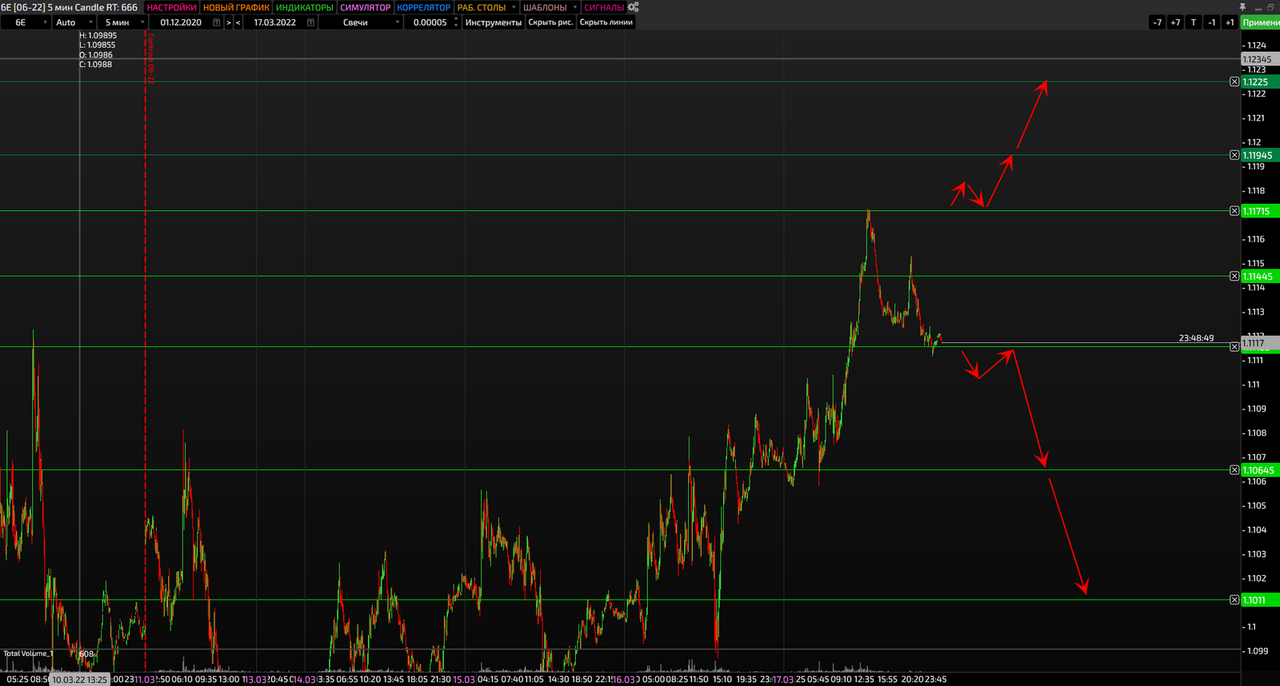Click the 10.03.22 13:25 crosshair date label
The height and width of the screenshot is (686, 1280).
pos(79,679)
